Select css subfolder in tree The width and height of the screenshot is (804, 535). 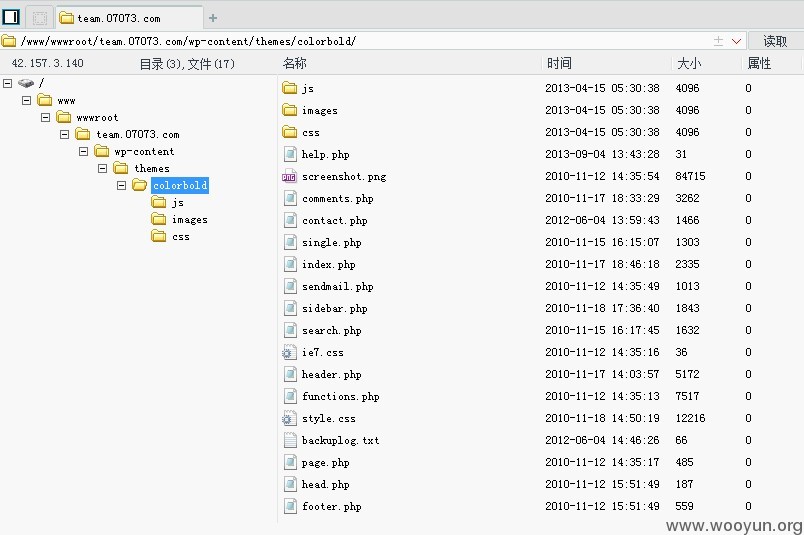(171, 236)
